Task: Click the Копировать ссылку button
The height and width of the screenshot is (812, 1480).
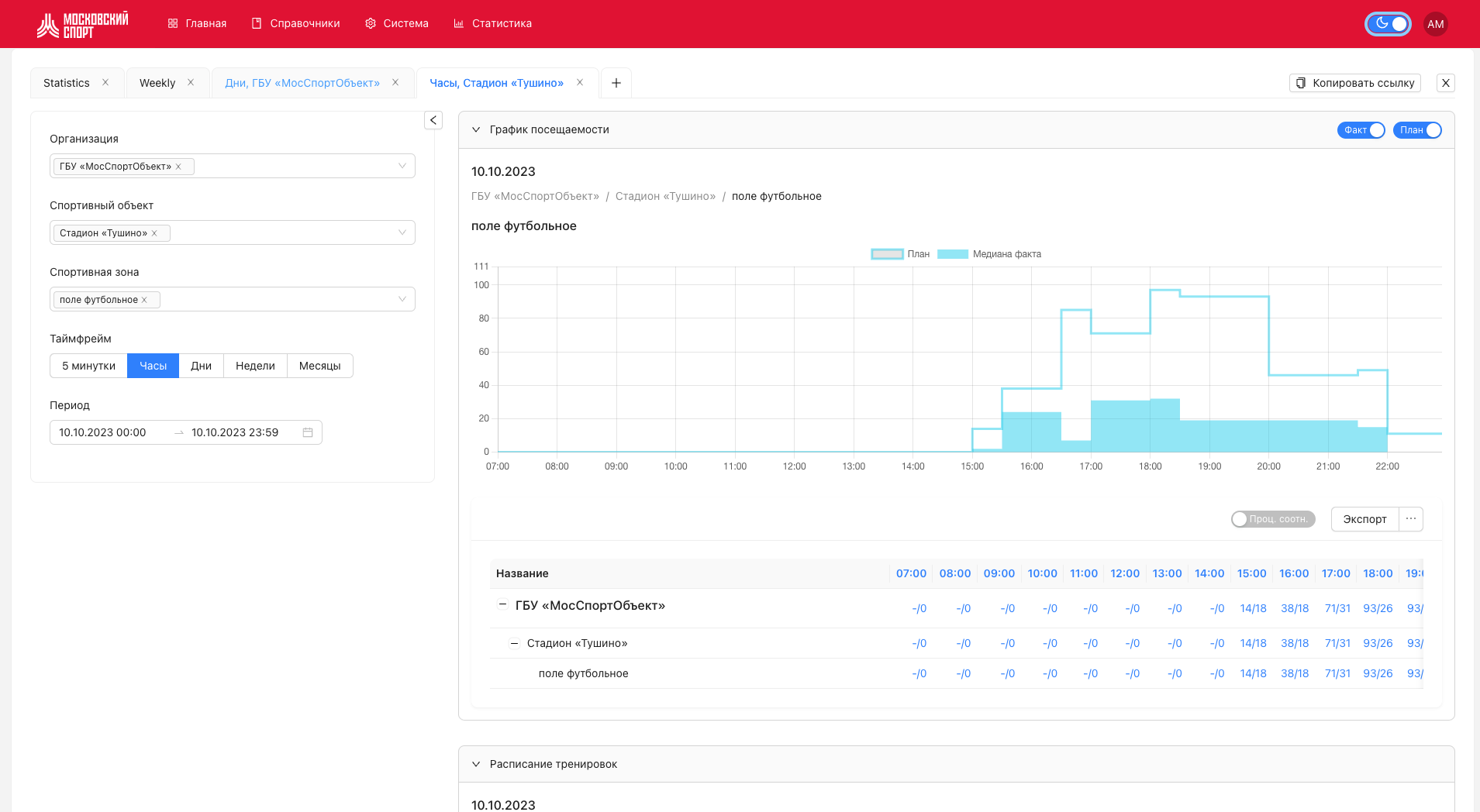Action: [1354, 83]
